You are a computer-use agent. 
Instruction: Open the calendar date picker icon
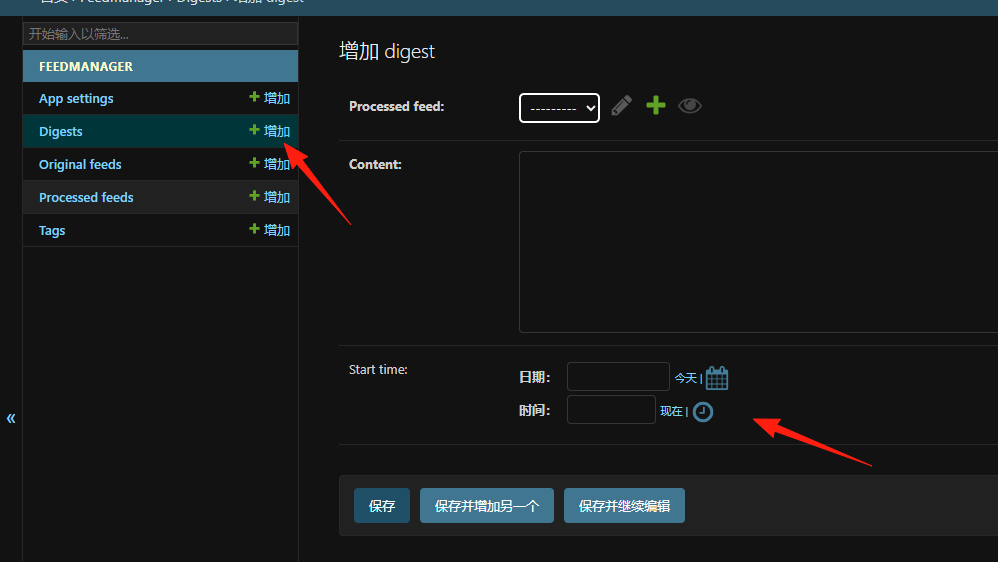pos(717,377)
